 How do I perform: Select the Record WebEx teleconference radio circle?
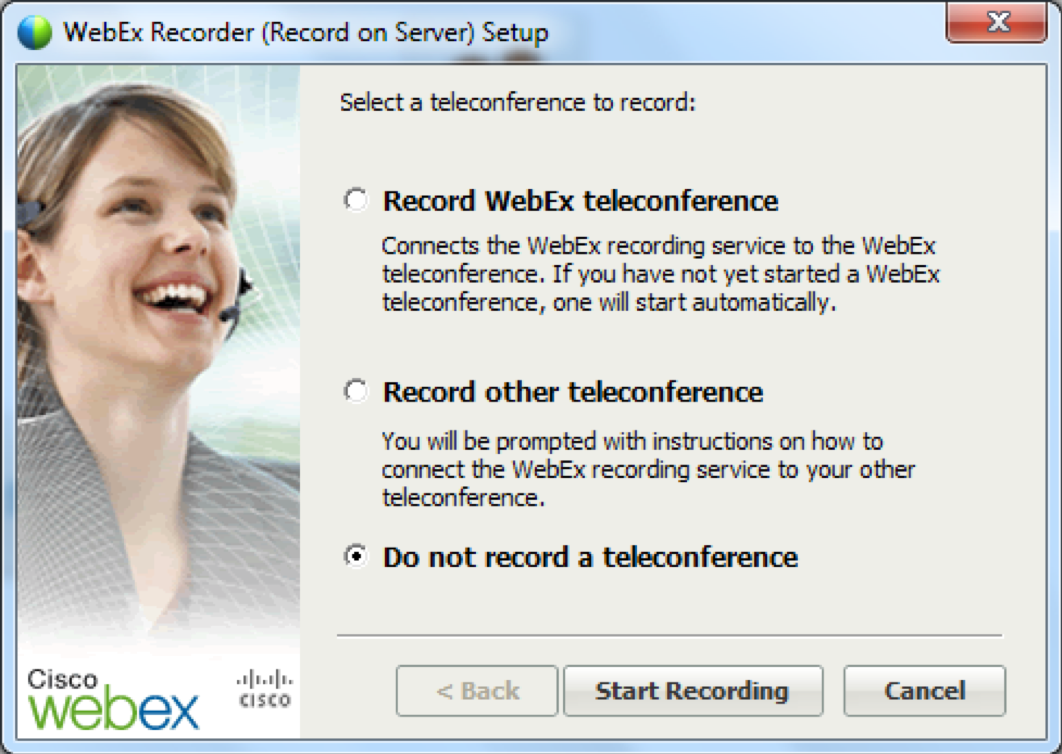click(x=356, y=200)
